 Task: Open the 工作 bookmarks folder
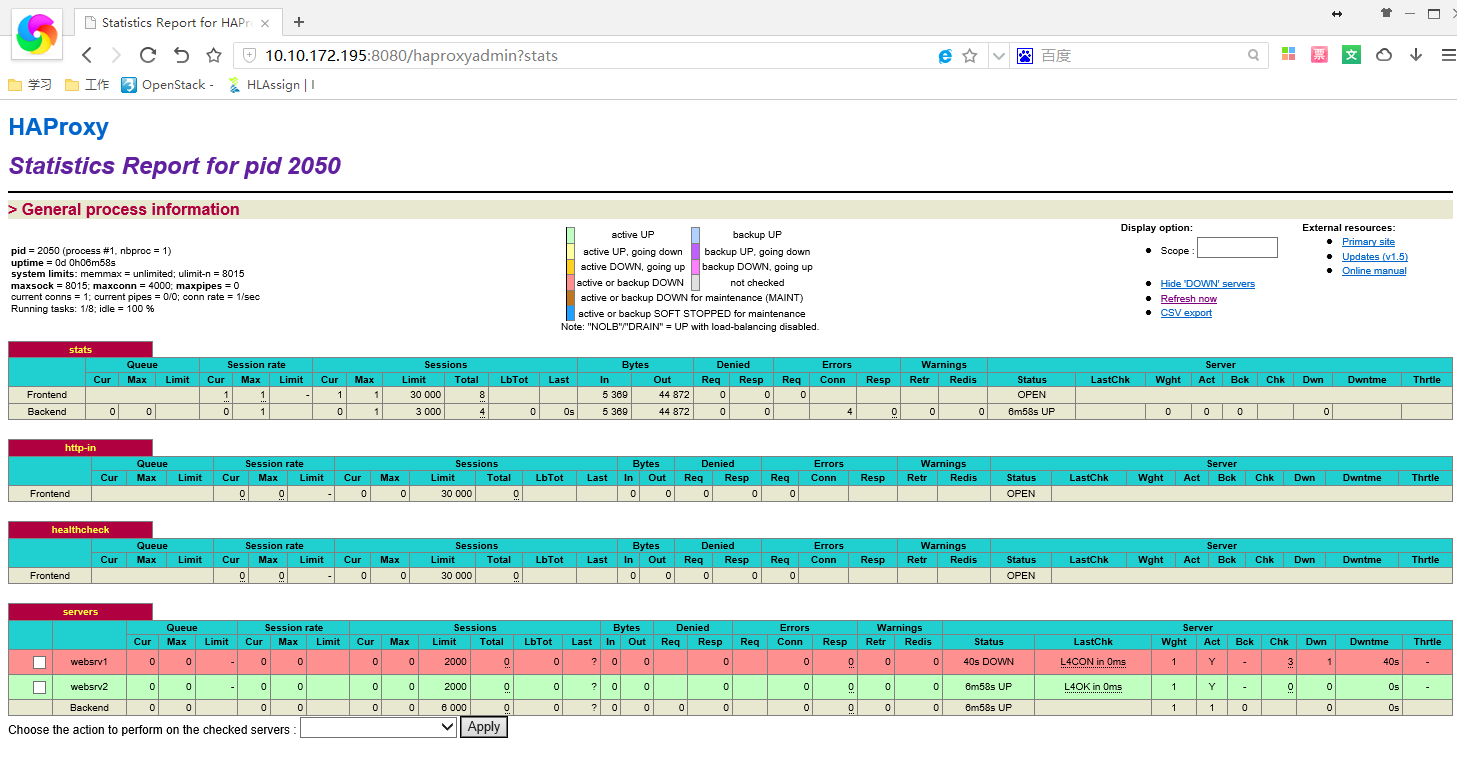pos(87,85)
